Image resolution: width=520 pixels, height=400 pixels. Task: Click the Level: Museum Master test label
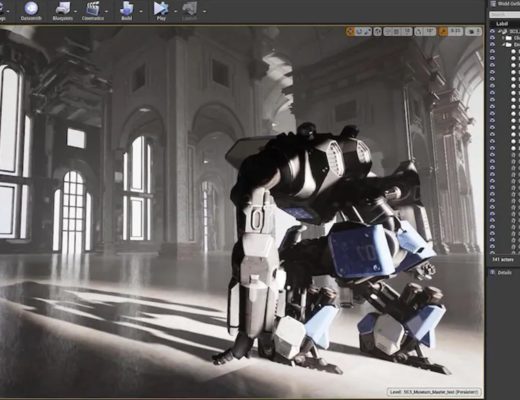coord(434,392)
